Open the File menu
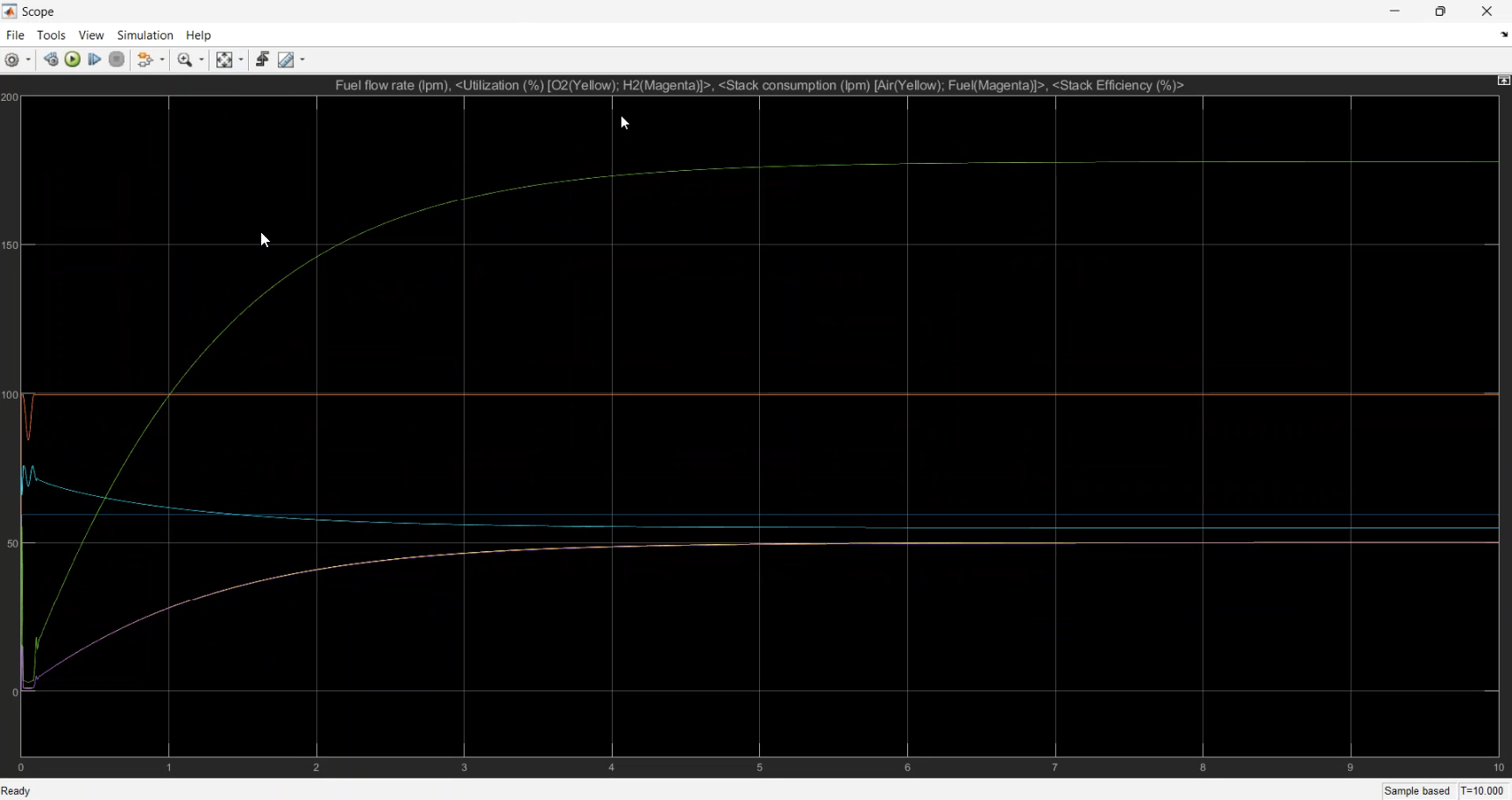Viewport: 1512px width, 800px height. tap(15, 35)
